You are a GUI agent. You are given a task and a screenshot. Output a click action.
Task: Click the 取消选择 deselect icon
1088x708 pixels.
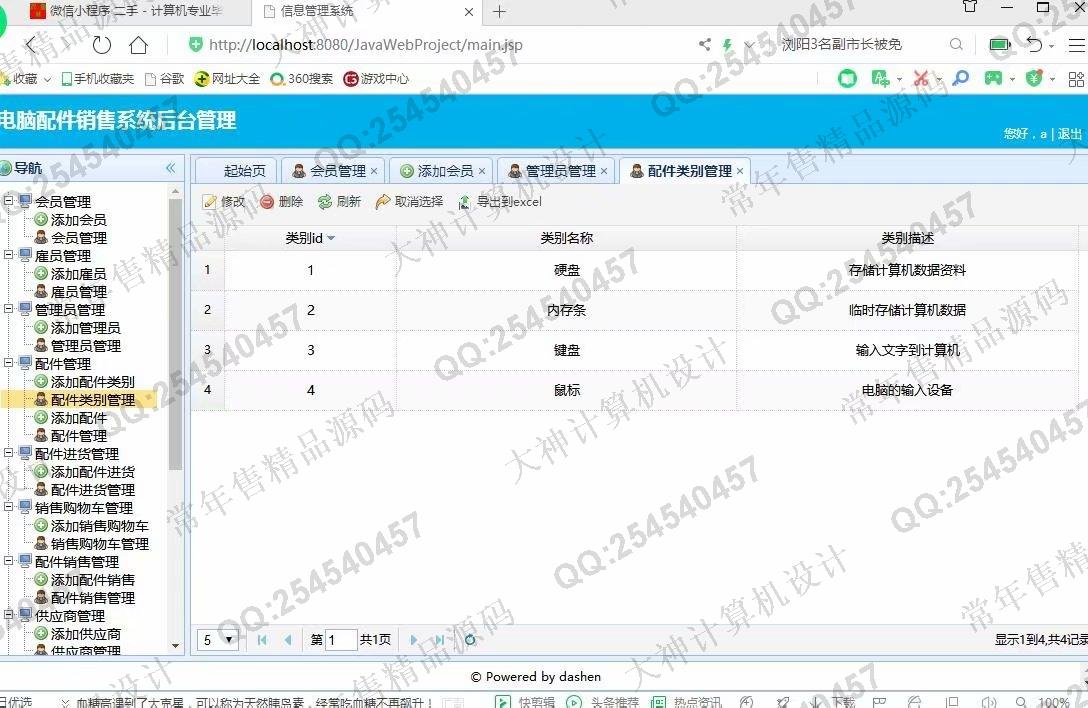383,202
